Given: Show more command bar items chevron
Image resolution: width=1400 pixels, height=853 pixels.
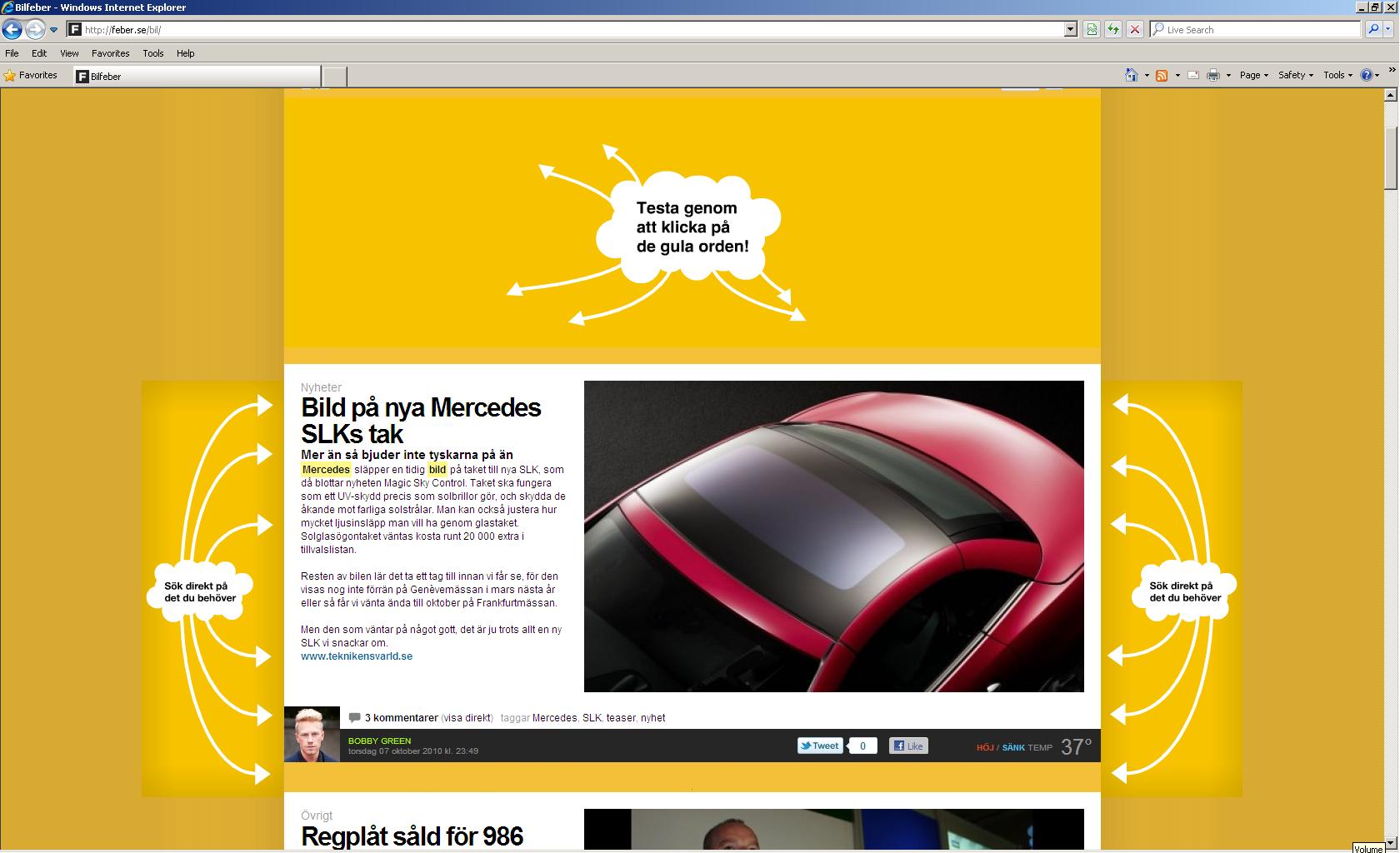Looking at the screenshot, I should coord(1392,69).
